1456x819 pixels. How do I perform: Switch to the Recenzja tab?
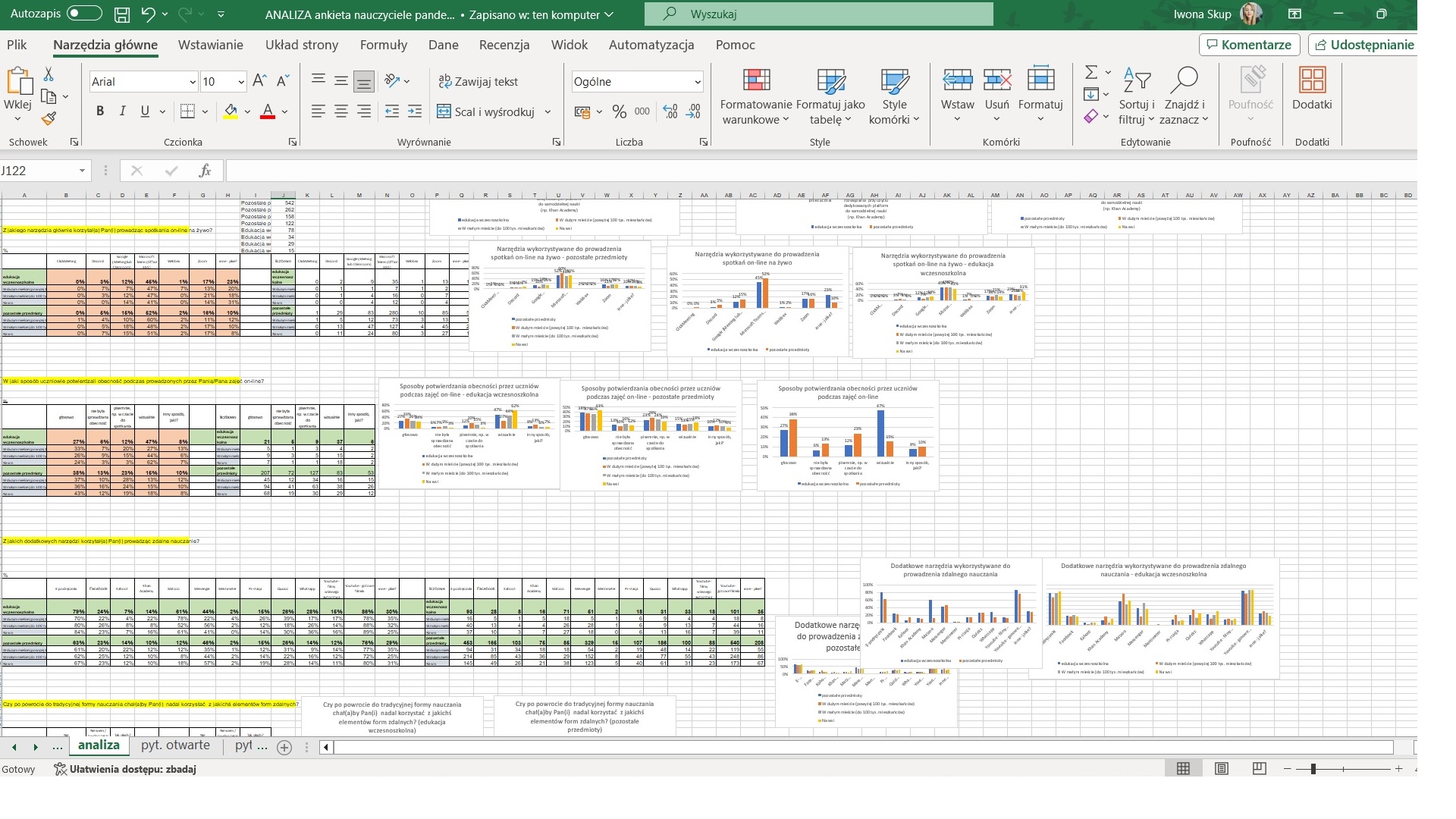coord(504,45)
